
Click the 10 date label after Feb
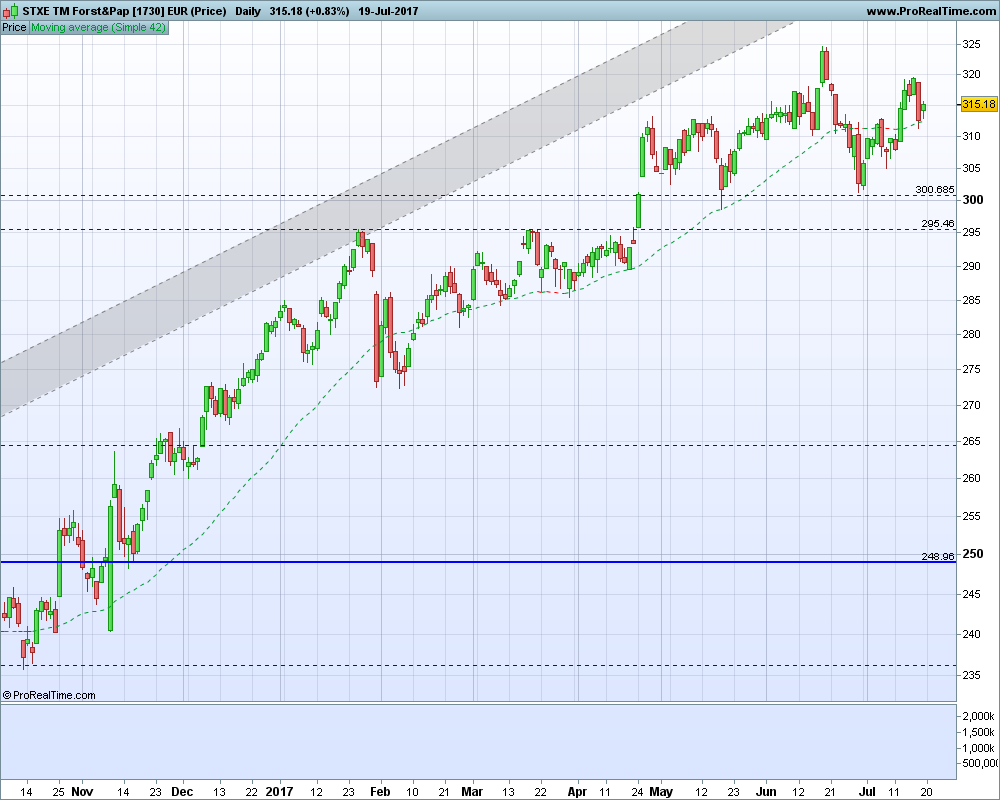(413, 792)
